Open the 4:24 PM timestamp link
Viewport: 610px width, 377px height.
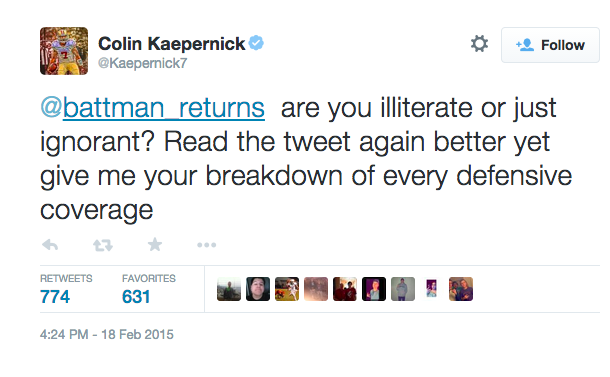(107, 335)
